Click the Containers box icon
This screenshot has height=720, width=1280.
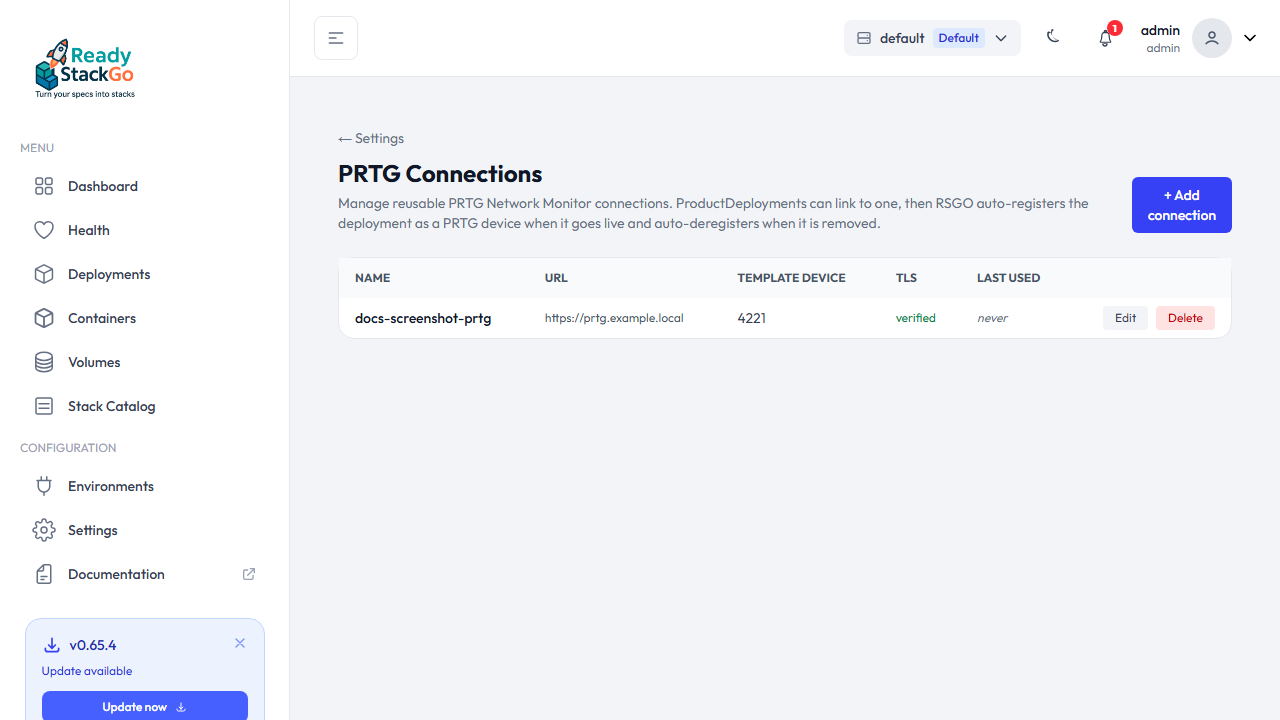point(44,318)
